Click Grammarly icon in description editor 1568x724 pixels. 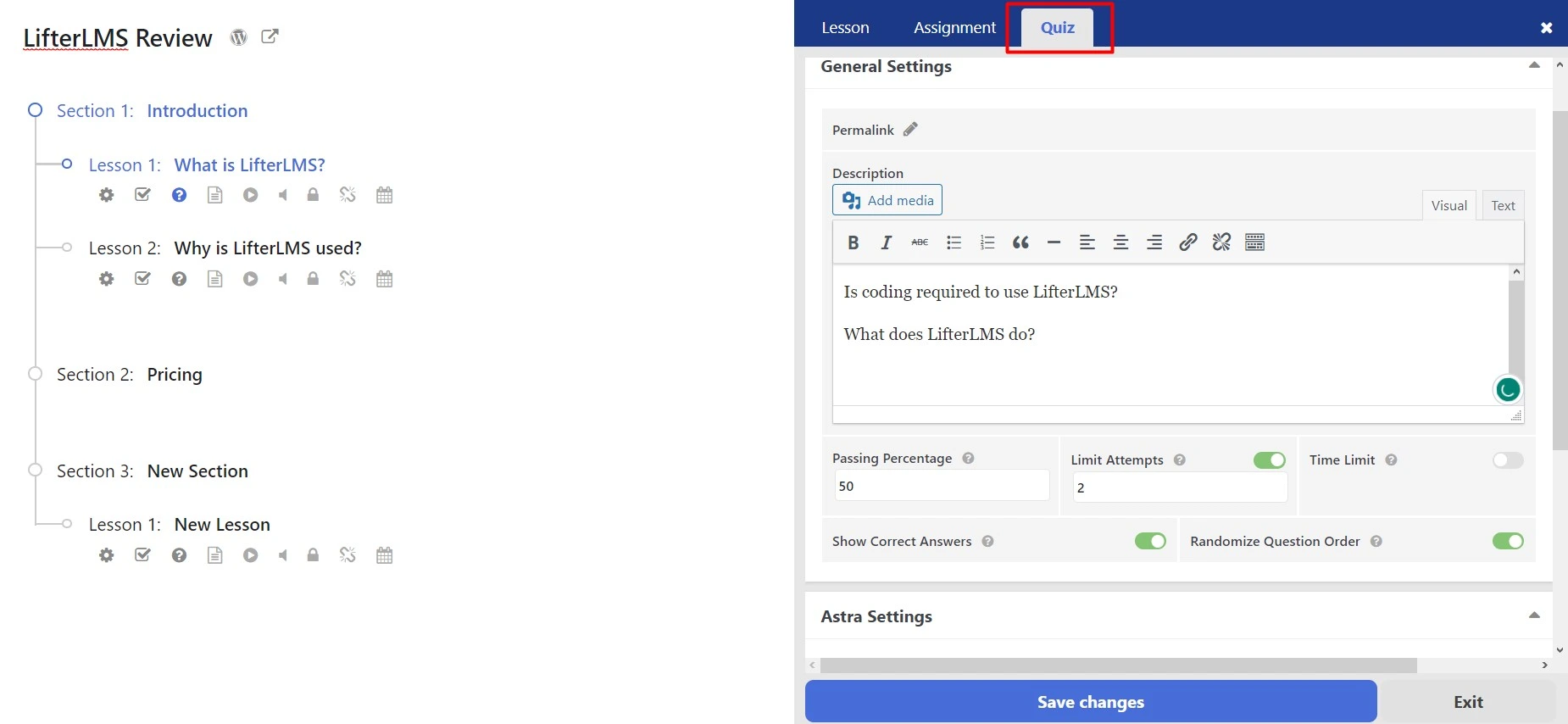(1508, 390)
